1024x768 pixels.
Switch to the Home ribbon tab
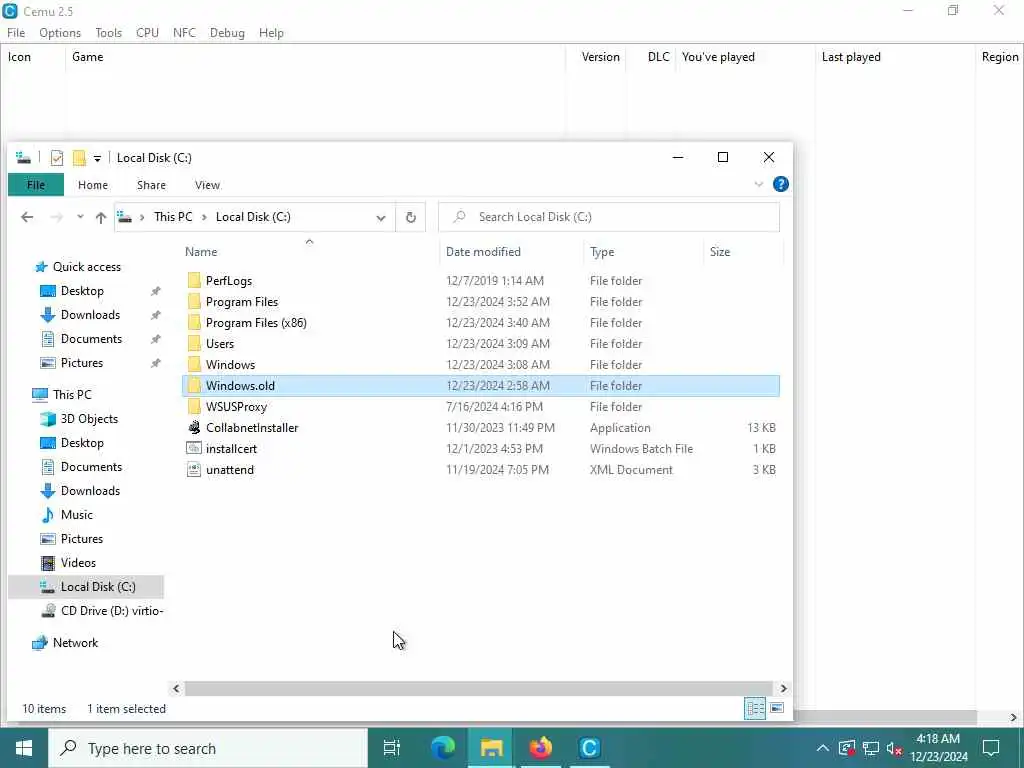click(x=93, y=185)
